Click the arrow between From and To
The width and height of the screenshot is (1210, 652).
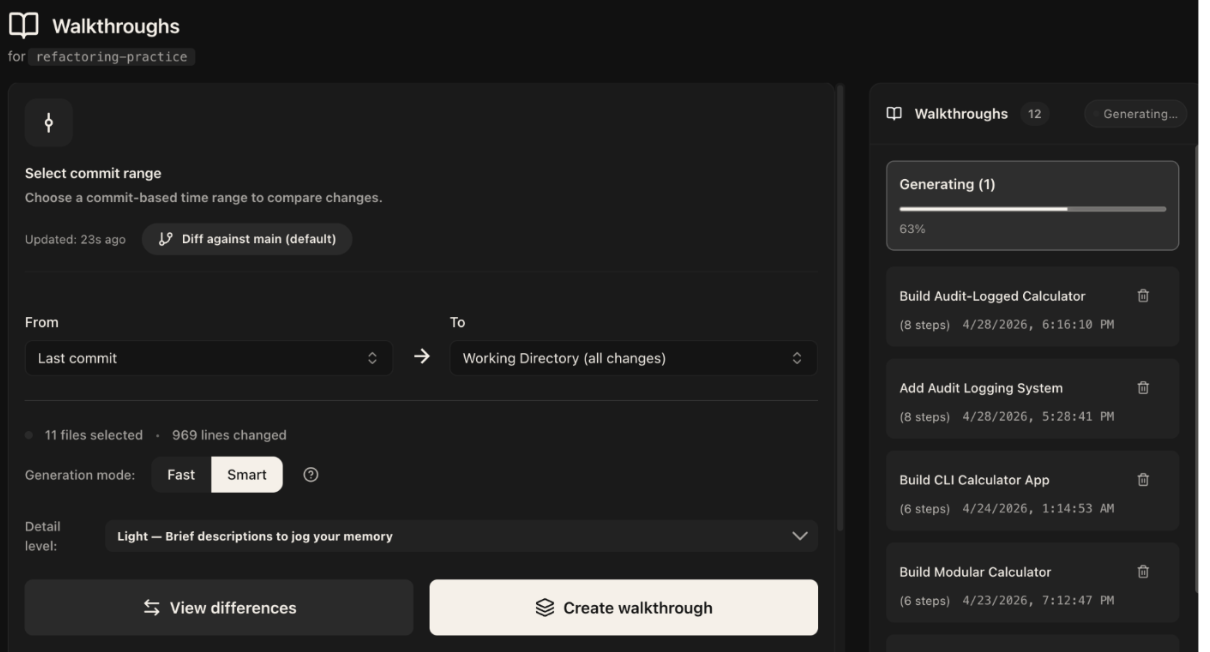pyautogui.click(x=422, y=358)
